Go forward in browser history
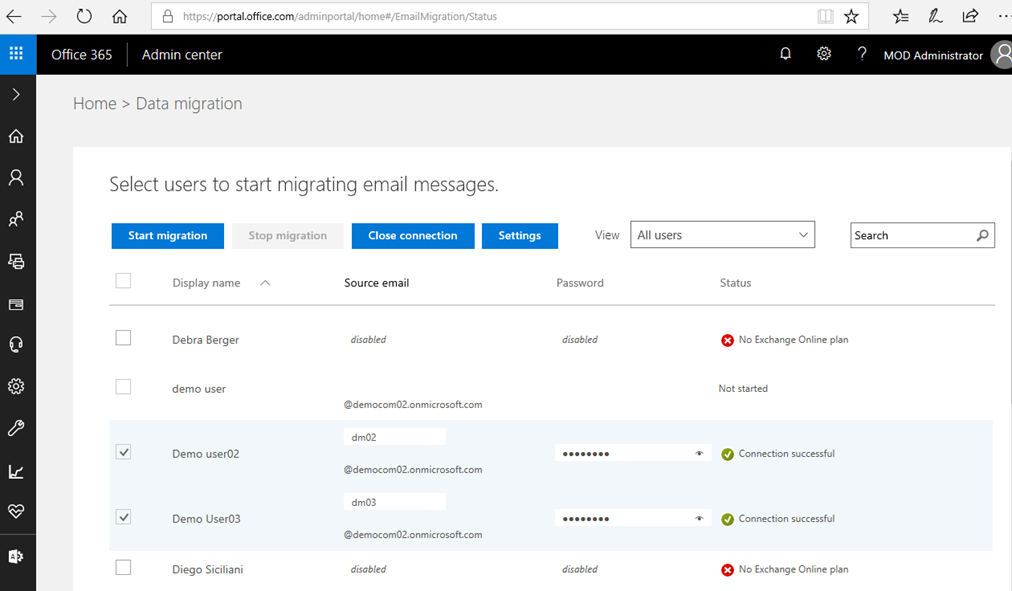The image size is (1012, 591). click(x=49, y=16)
